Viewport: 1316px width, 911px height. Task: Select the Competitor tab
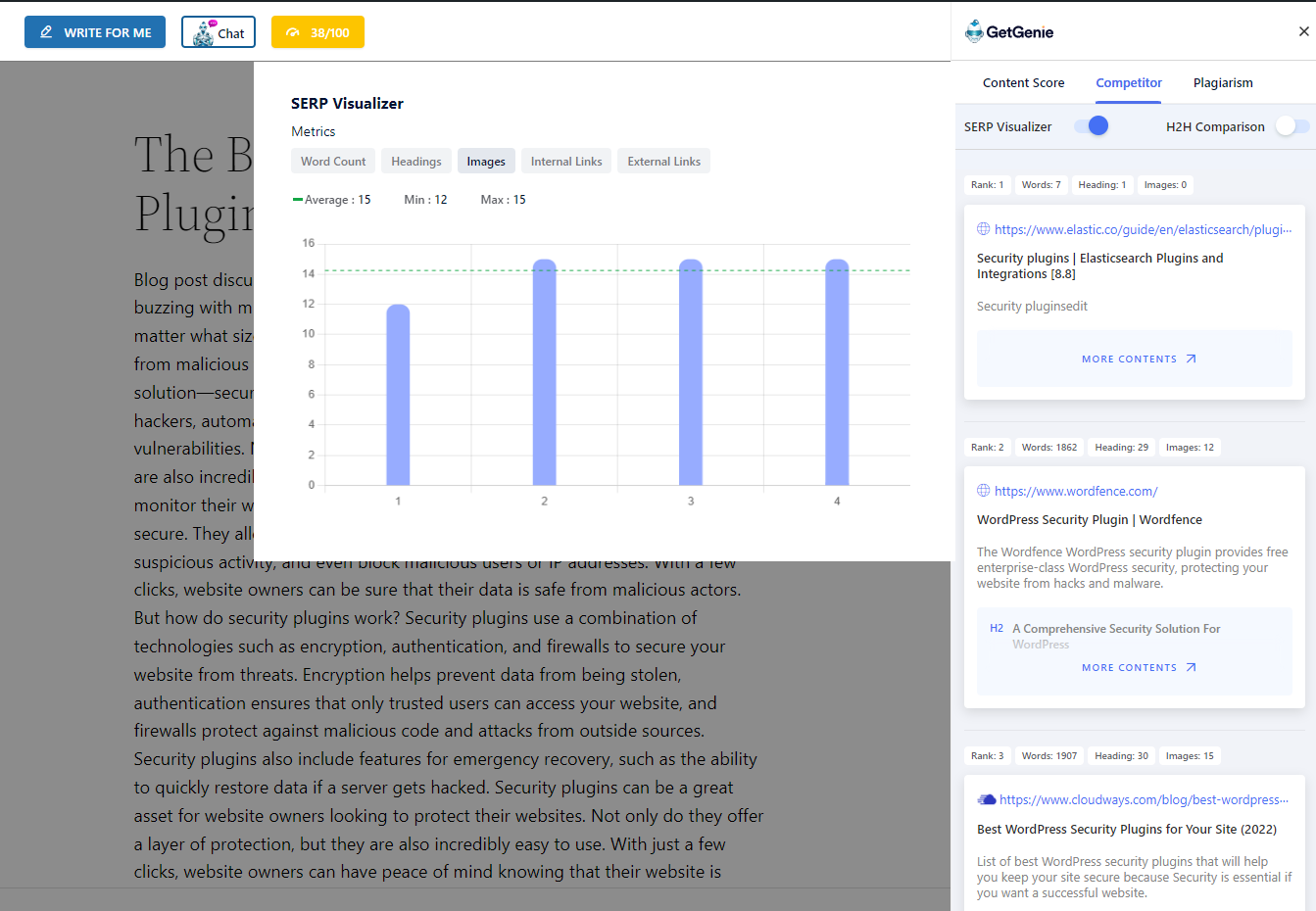click(x=1129, y=83)
